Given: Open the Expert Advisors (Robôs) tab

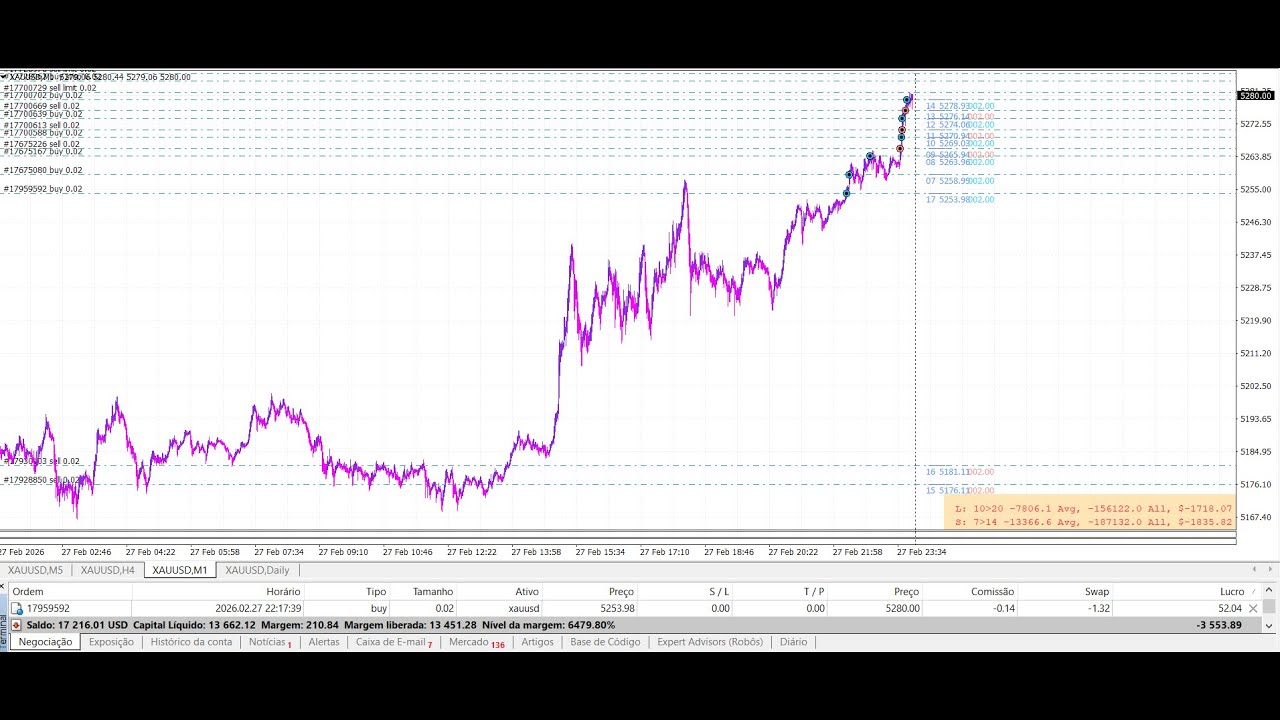Looking at the screenshot, I should tap(710, 642).
